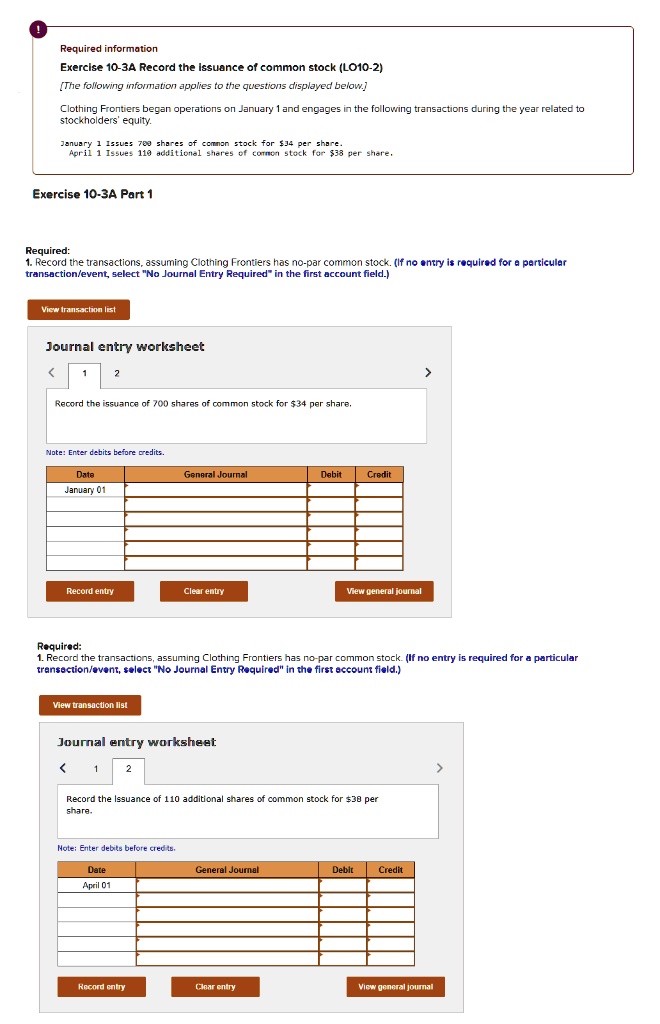Click the first Credit field under April 01
The image size is (660, 1024).
pyautogui.click(x=391, y=885)
